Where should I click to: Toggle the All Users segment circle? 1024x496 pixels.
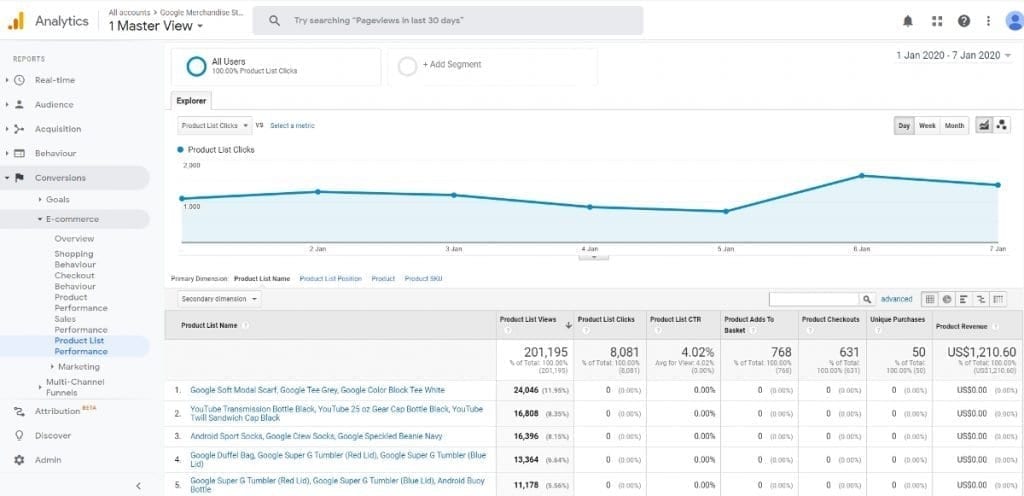pyautogui.click(x=196, y=67)
